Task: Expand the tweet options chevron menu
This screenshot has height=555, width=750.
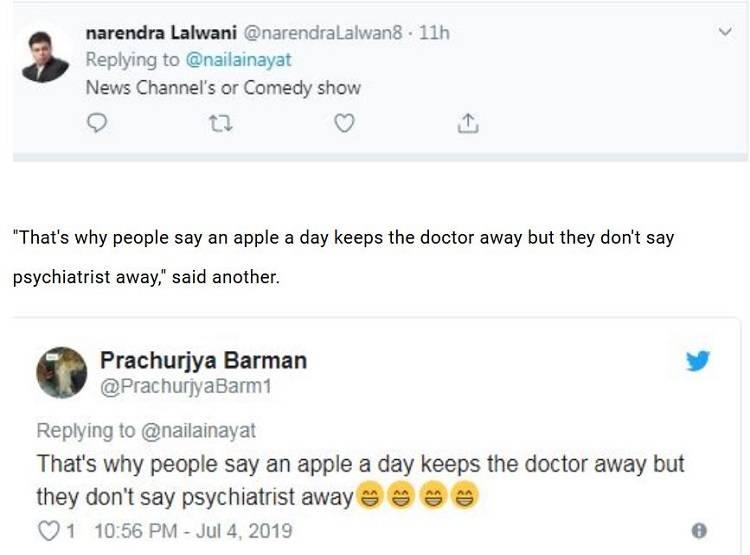Action: click(726, 33)
